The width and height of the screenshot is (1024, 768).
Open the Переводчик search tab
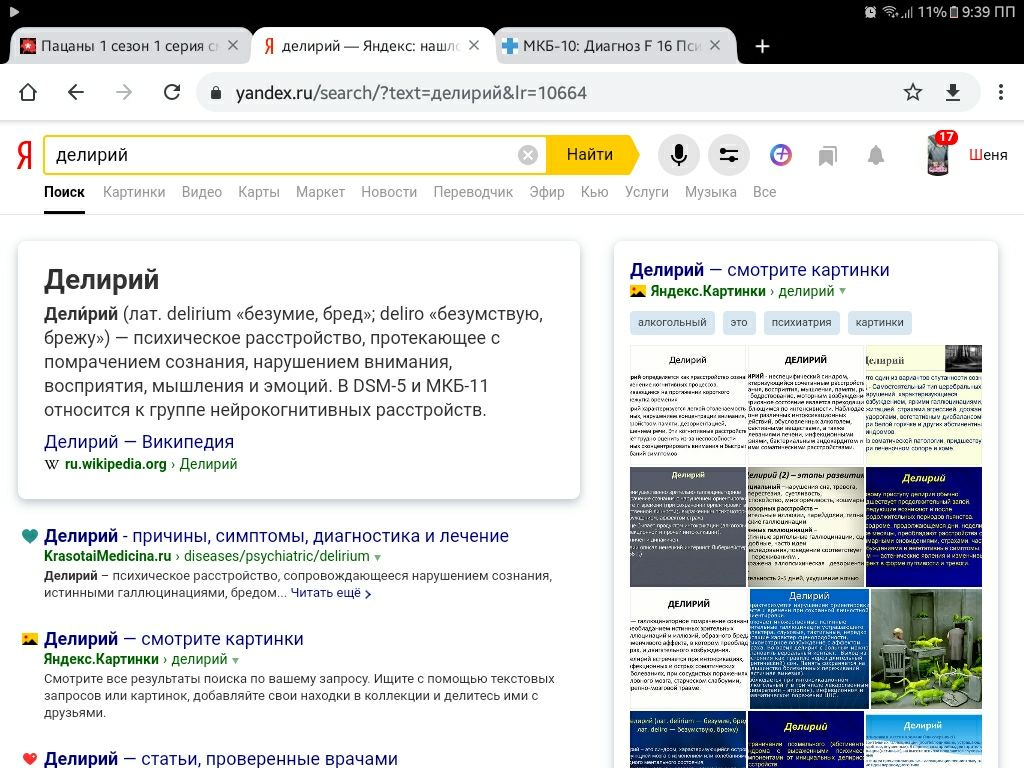[x=473, y=192]
